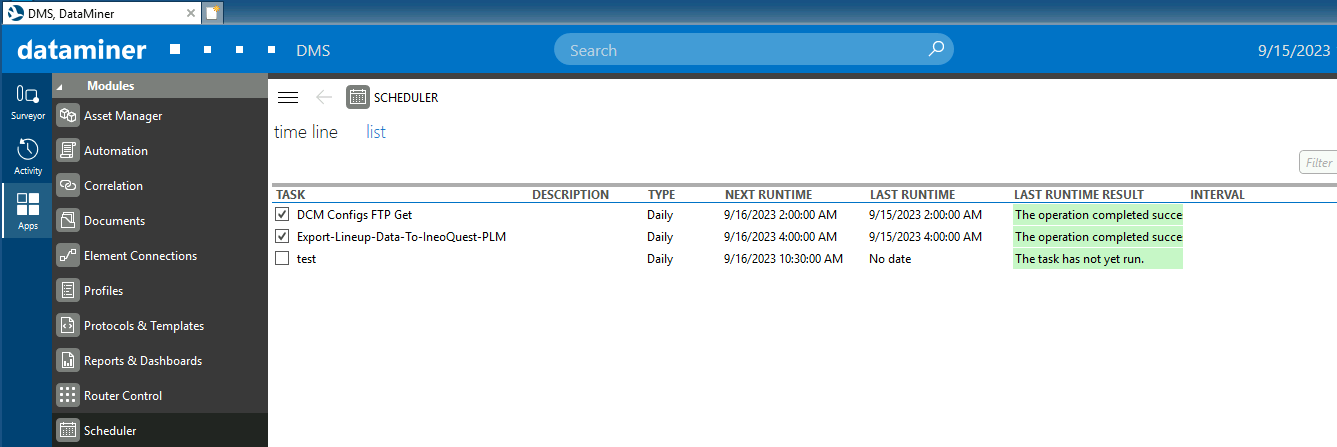This screenshot has height=447, width=1337.
Task: Go back with the left arrow icon
Action: click(x=323, y=97)
